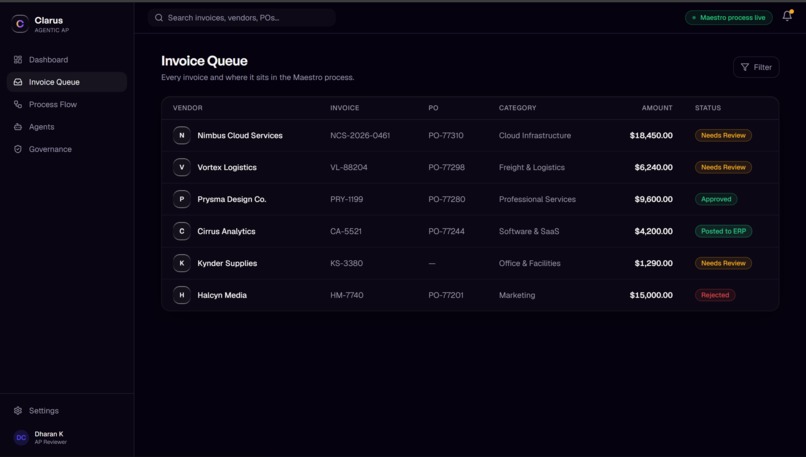Click Cloud Infrastructure category cell
Screen dimensions: 806x457
535,135
